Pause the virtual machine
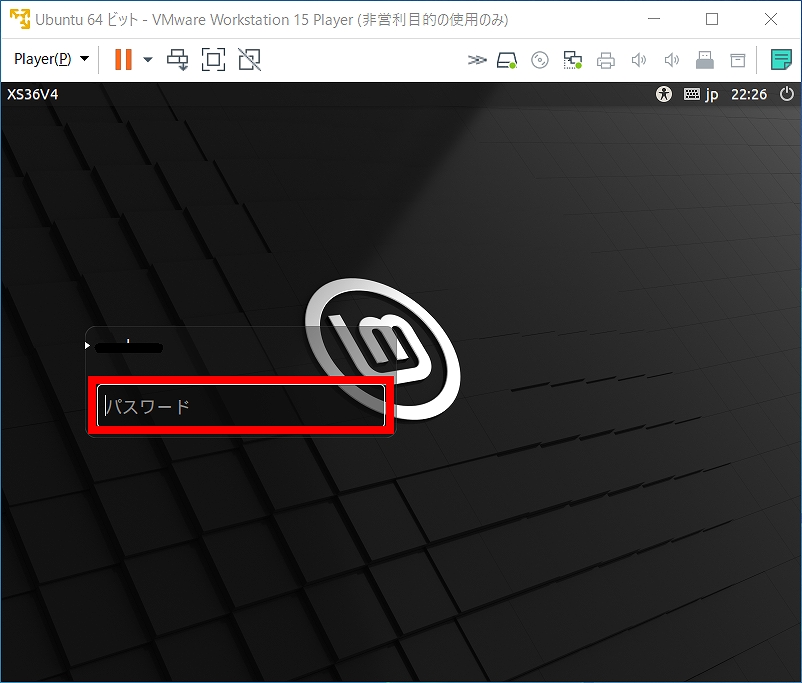The height and width of the screenshot is (683, 802). pos(123,59)
